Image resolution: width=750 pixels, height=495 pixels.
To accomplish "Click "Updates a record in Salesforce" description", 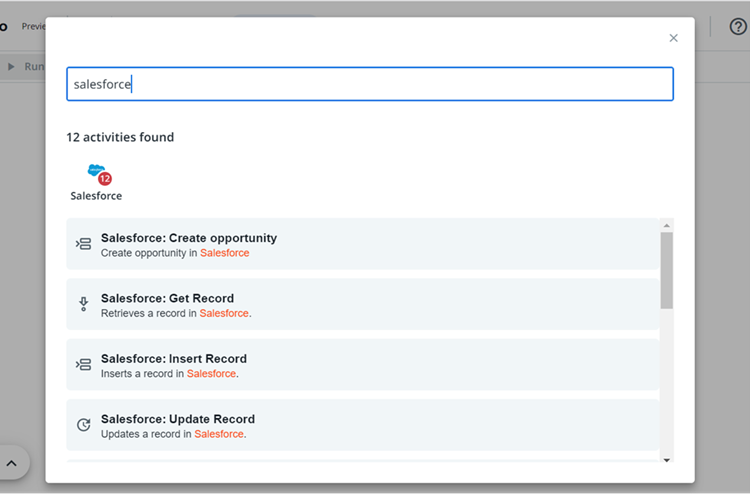I will pyautogui.click(x=173, y=434).
